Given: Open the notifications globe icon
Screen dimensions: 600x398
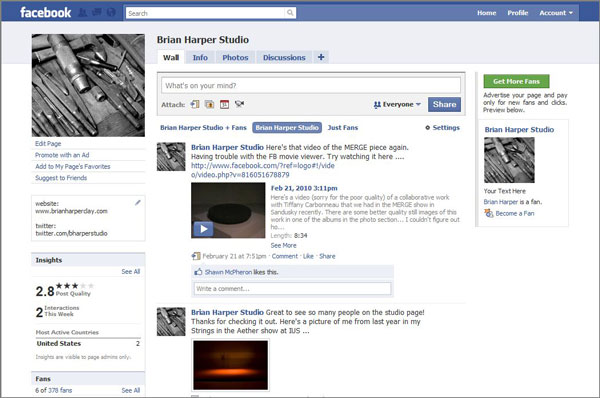Looking at the screenshot, I should [x=111, y=13].
